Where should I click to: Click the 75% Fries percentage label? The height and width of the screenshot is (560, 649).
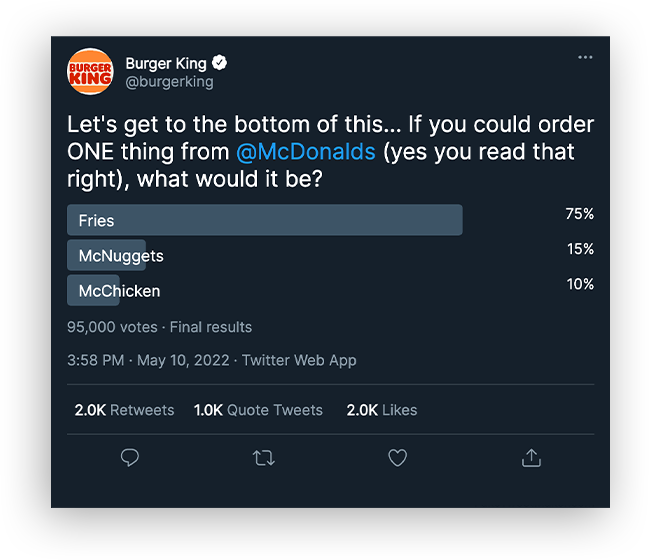point(579,214)
